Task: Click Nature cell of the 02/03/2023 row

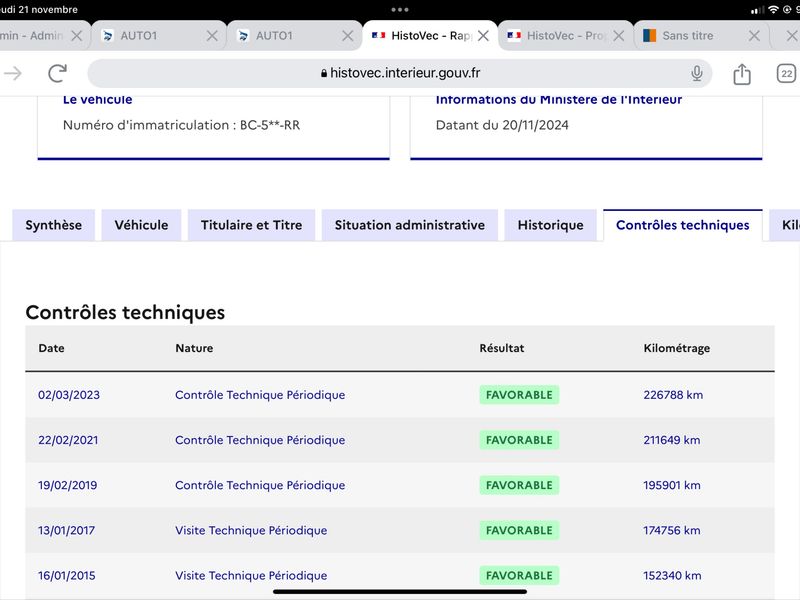Action: click(260, 395)
